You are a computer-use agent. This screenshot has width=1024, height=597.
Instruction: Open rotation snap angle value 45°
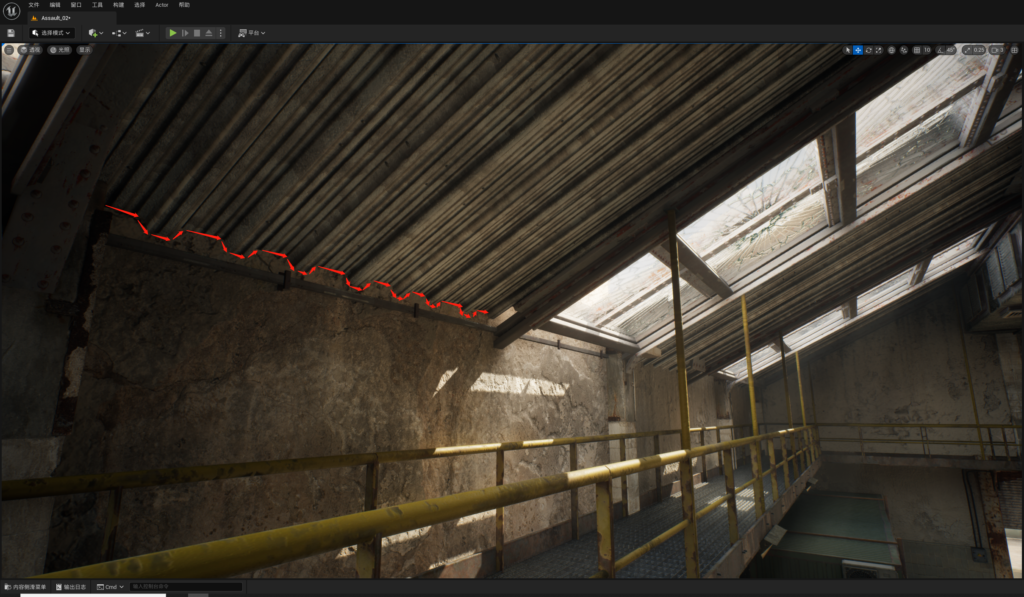(x=950, y=50)
